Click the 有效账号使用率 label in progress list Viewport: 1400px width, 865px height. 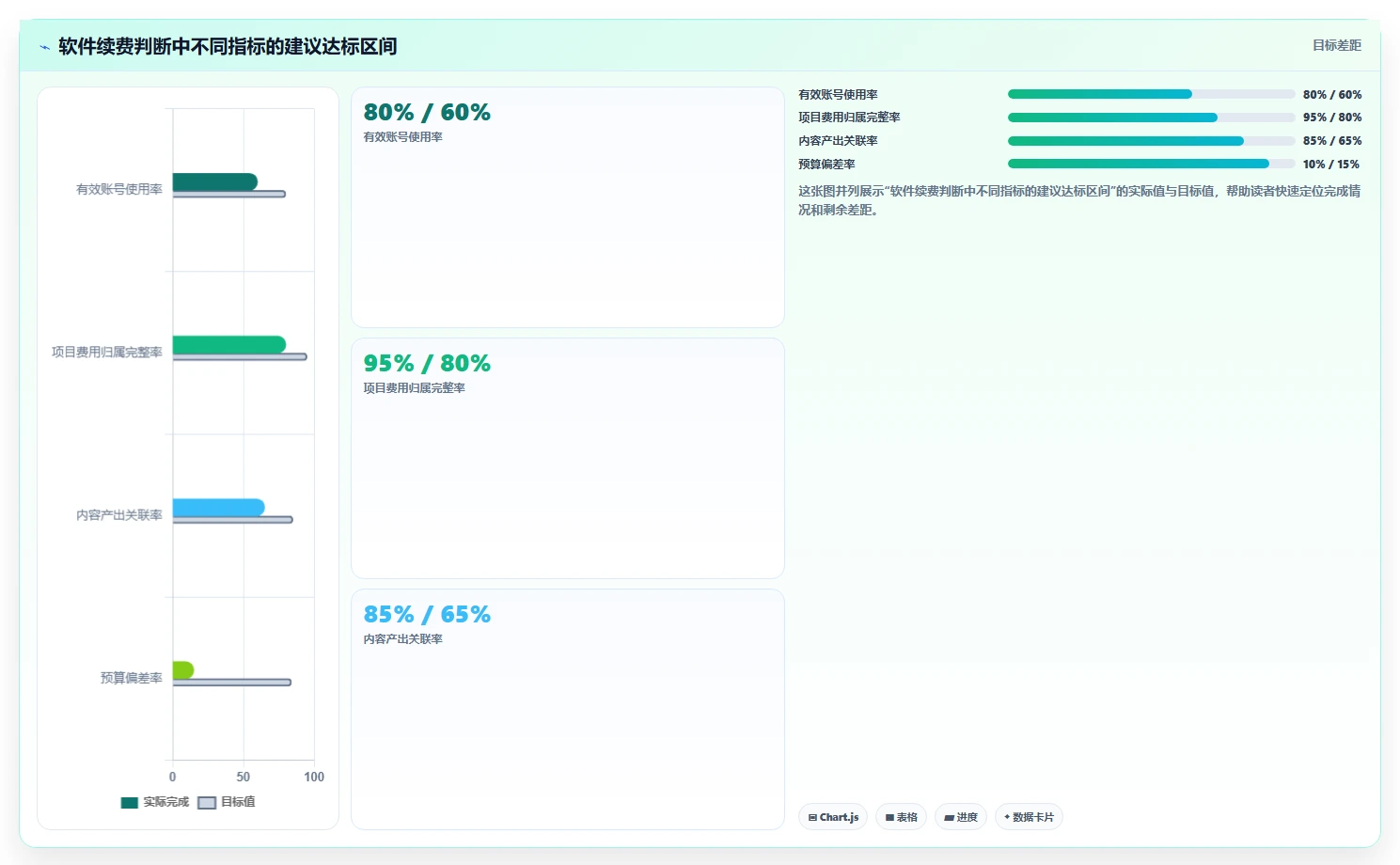pyautogui.click(x=838, y=94)
